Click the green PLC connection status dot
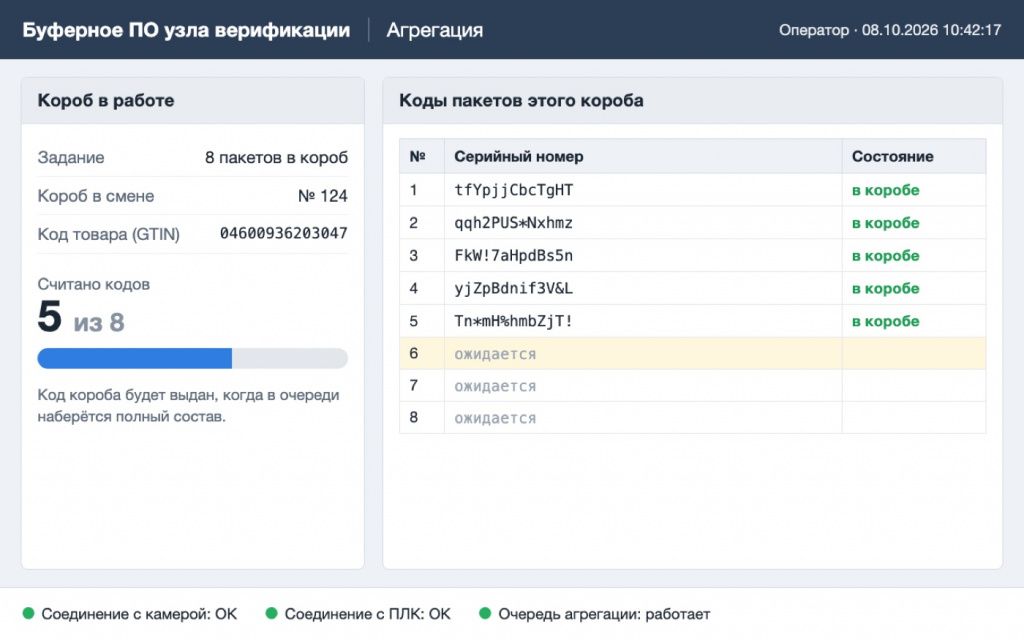Image resolution: width=1024 pixels, height=640 pixels. pyautogui.click(x=272, y=613)
